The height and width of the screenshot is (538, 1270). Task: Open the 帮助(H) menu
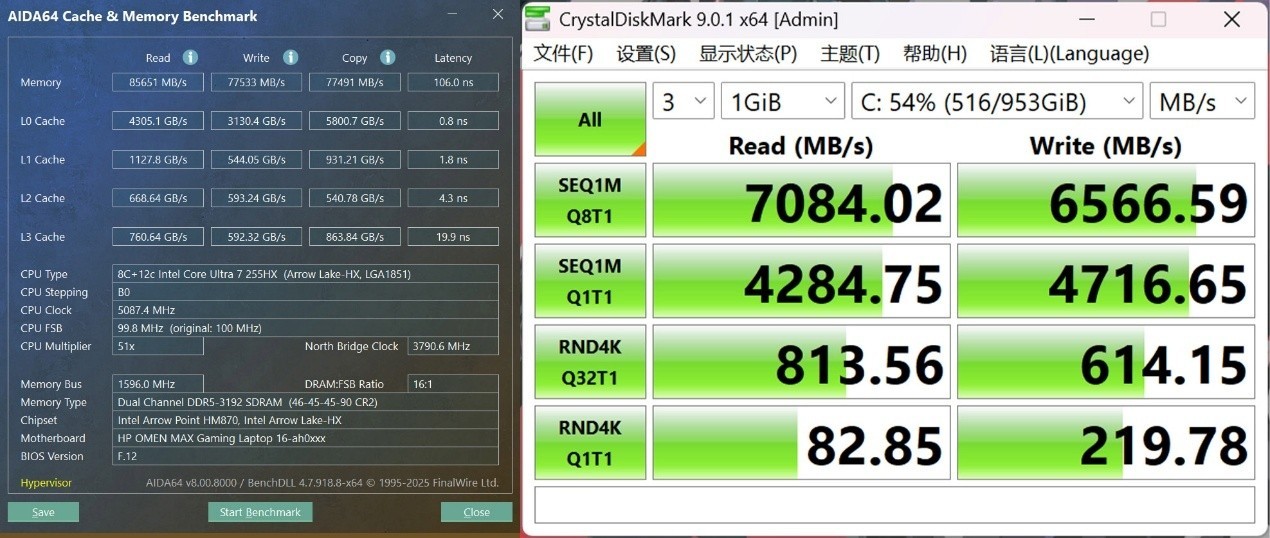[x=935, y=54]
